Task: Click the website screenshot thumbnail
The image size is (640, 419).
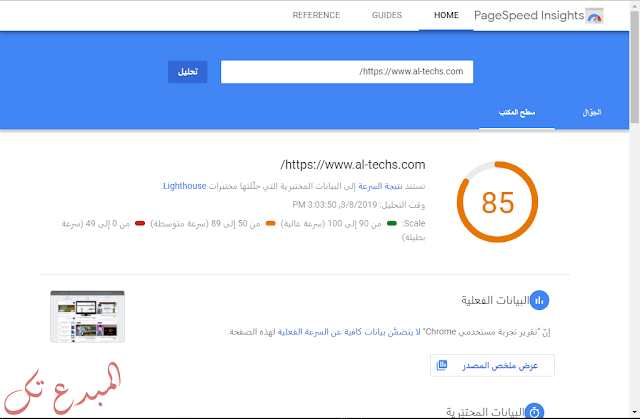Action: pos(87,317)
